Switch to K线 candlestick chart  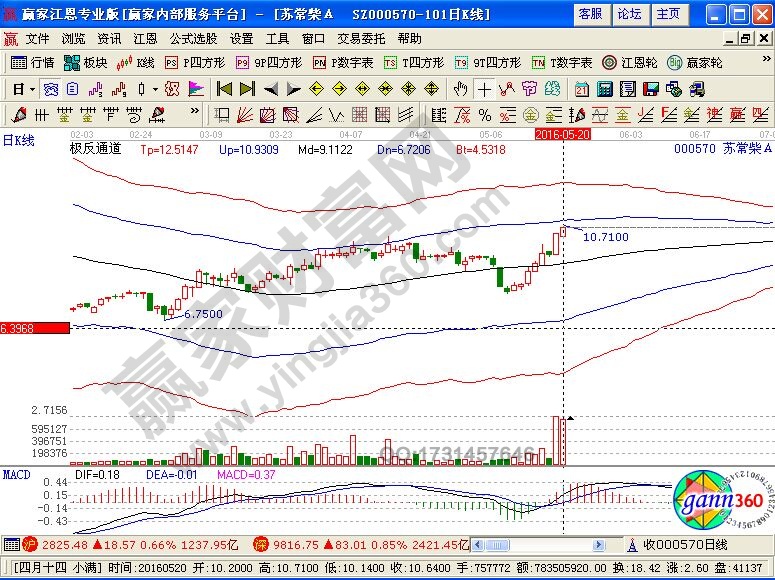[x=137, y=62]
